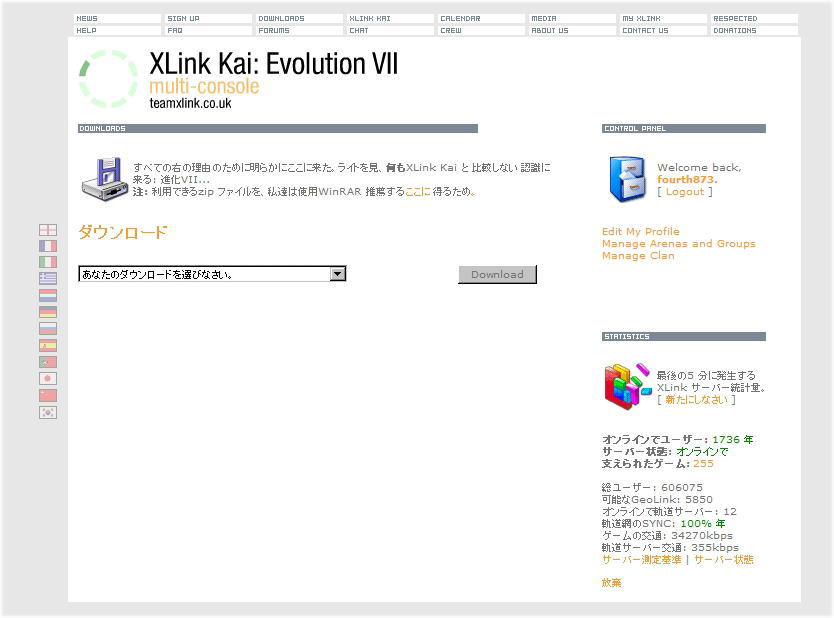Click the 総ユーザー: 606075 statistic
Screen dimensions: 834x618
[x=652, y=488]
